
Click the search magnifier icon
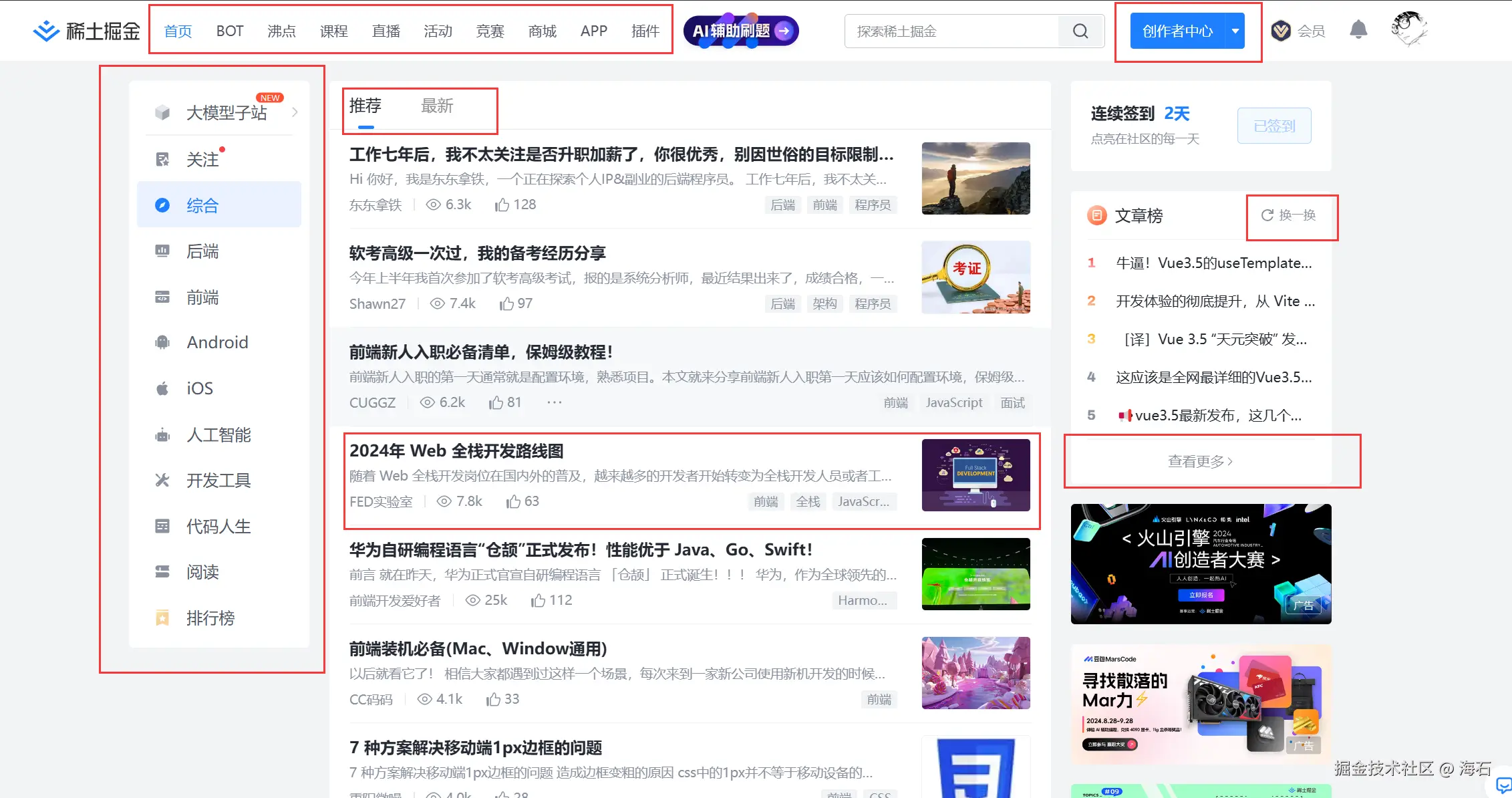click(x=1080, y=31)
